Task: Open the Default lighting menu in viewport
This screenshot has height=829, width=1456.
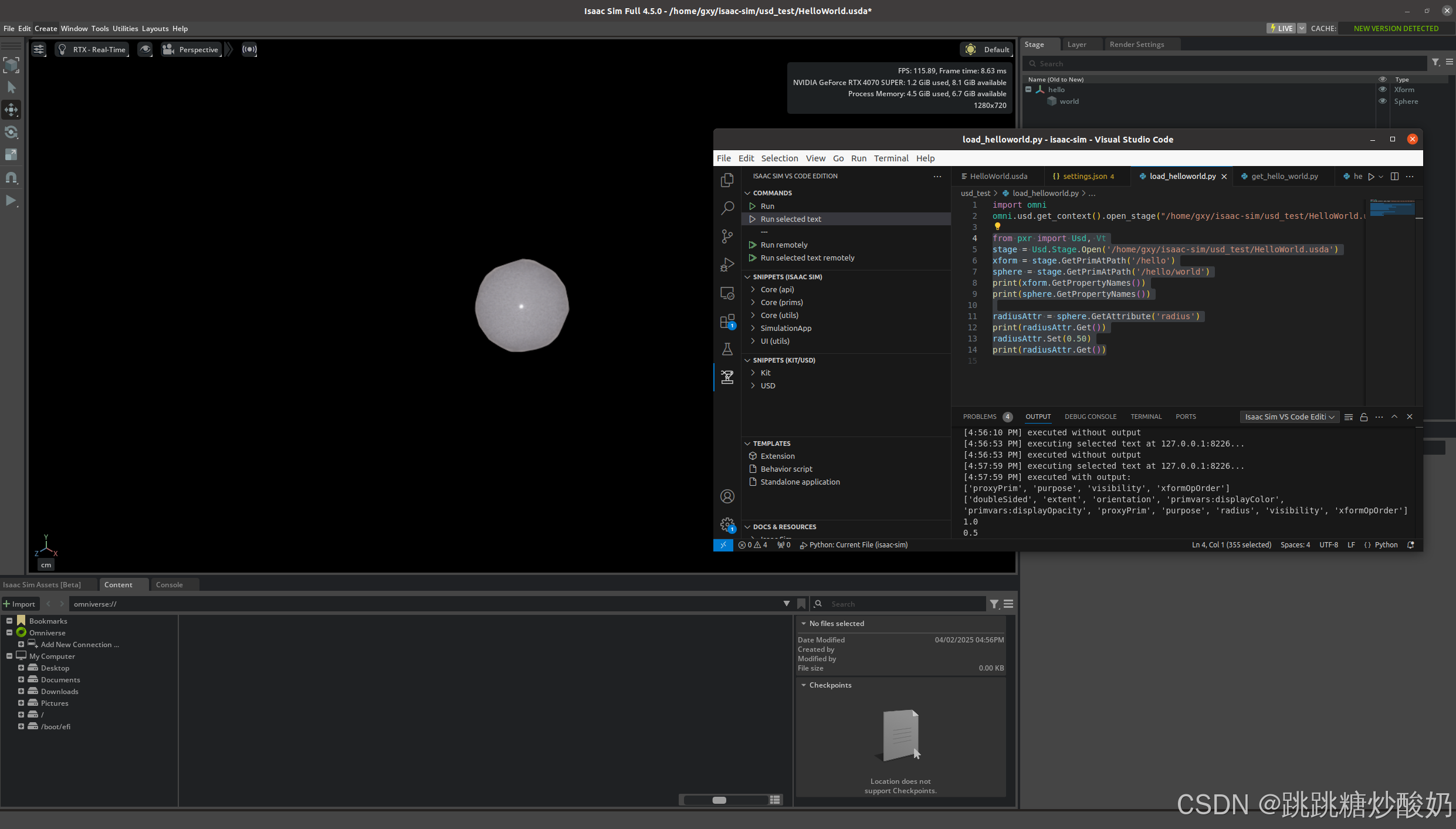Action: coord(987,49)
